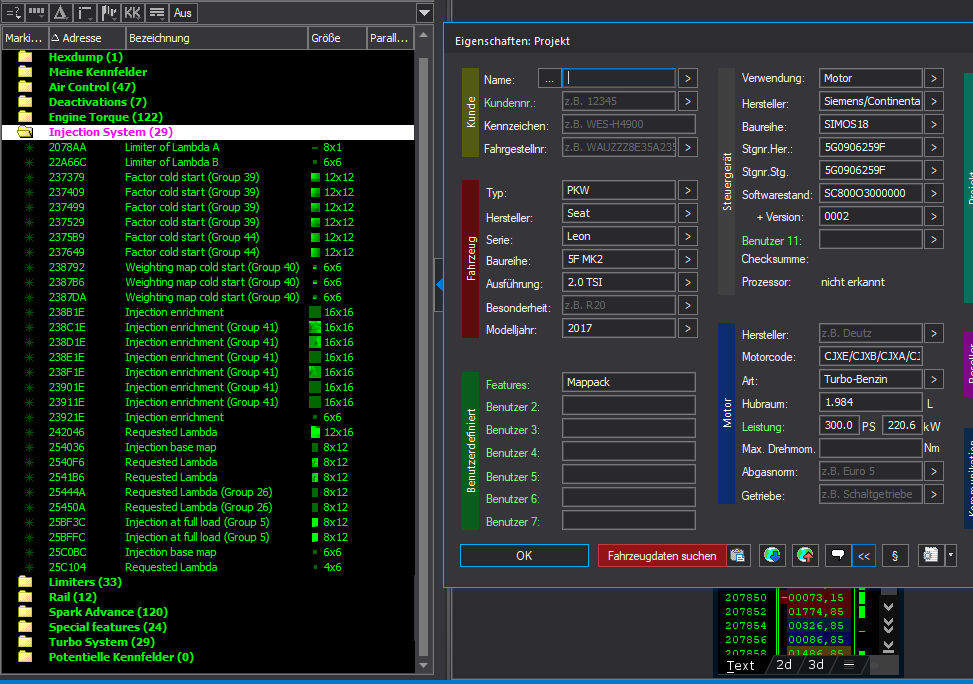The width and height of the screenshot is (973, 684).
Task: Toggle the Aus button in the toolbar
Action: (x=183, y=13)
